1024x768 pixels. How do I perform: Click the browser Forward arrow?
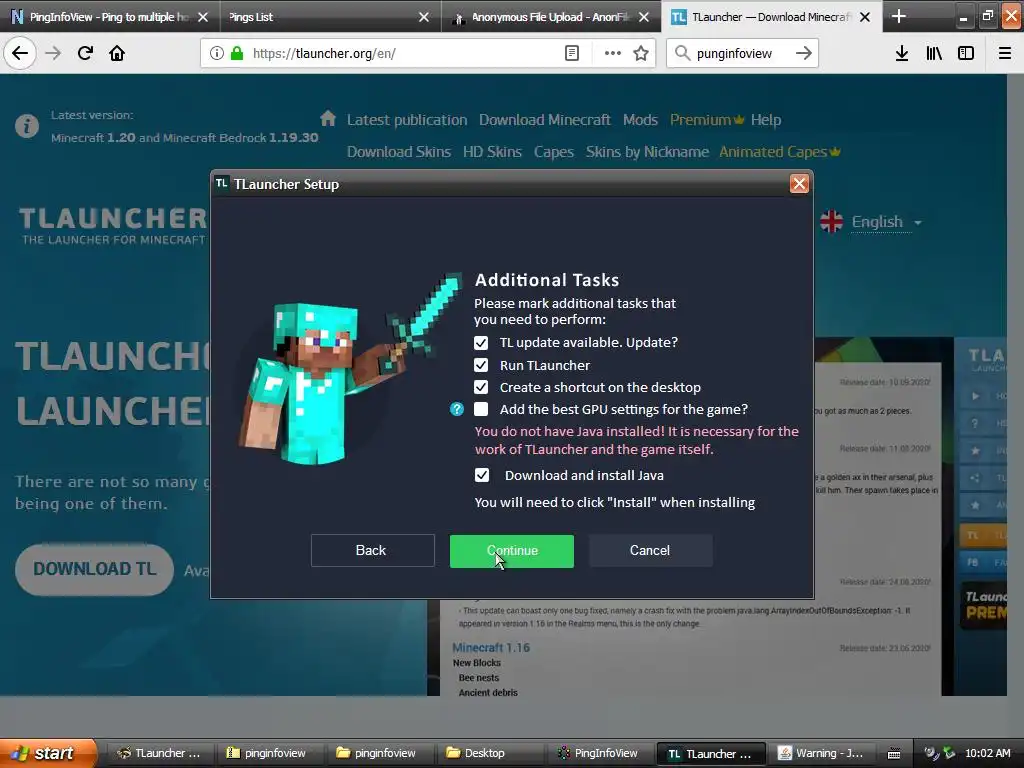(53, 53)
